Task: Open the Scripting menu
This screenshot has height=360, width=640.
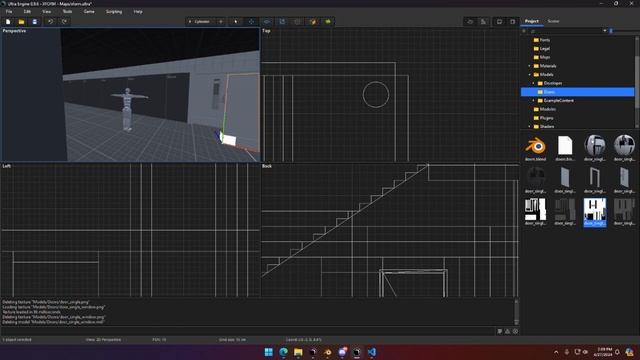Action: point(114,11)
